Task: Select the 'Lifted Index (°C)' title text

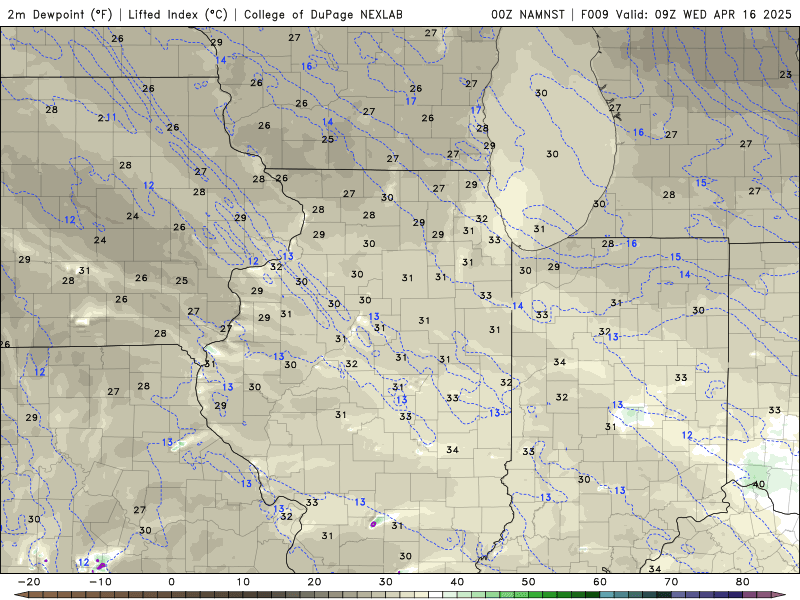Action: pos(178,15)
